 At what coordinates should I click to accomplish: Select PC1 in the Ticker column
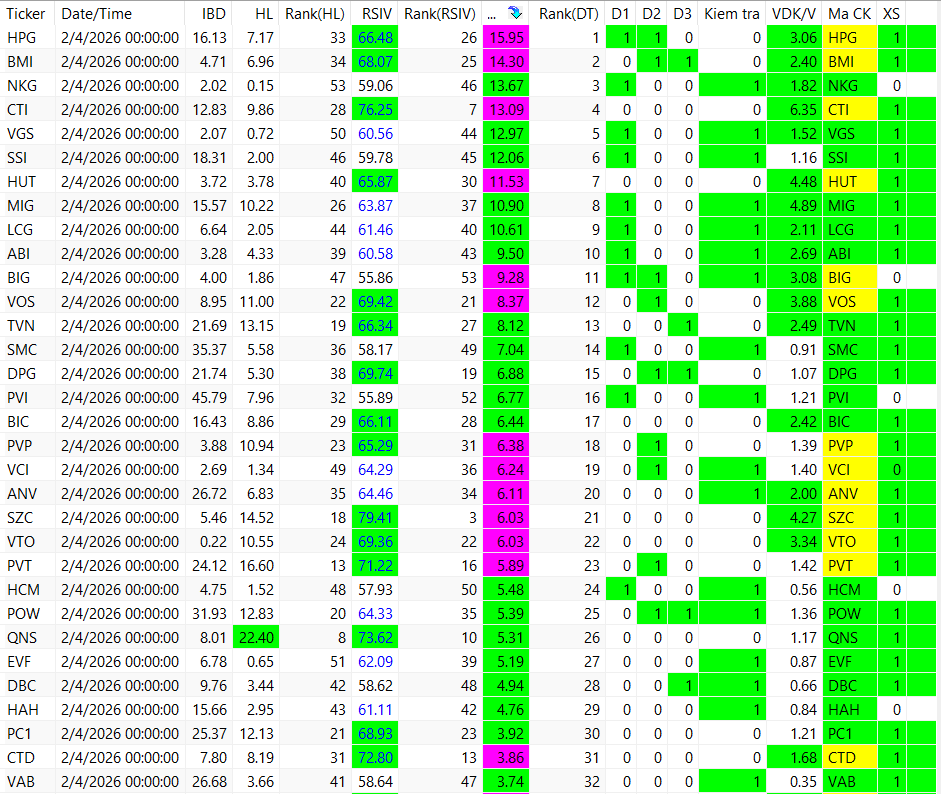pos(19,734)
